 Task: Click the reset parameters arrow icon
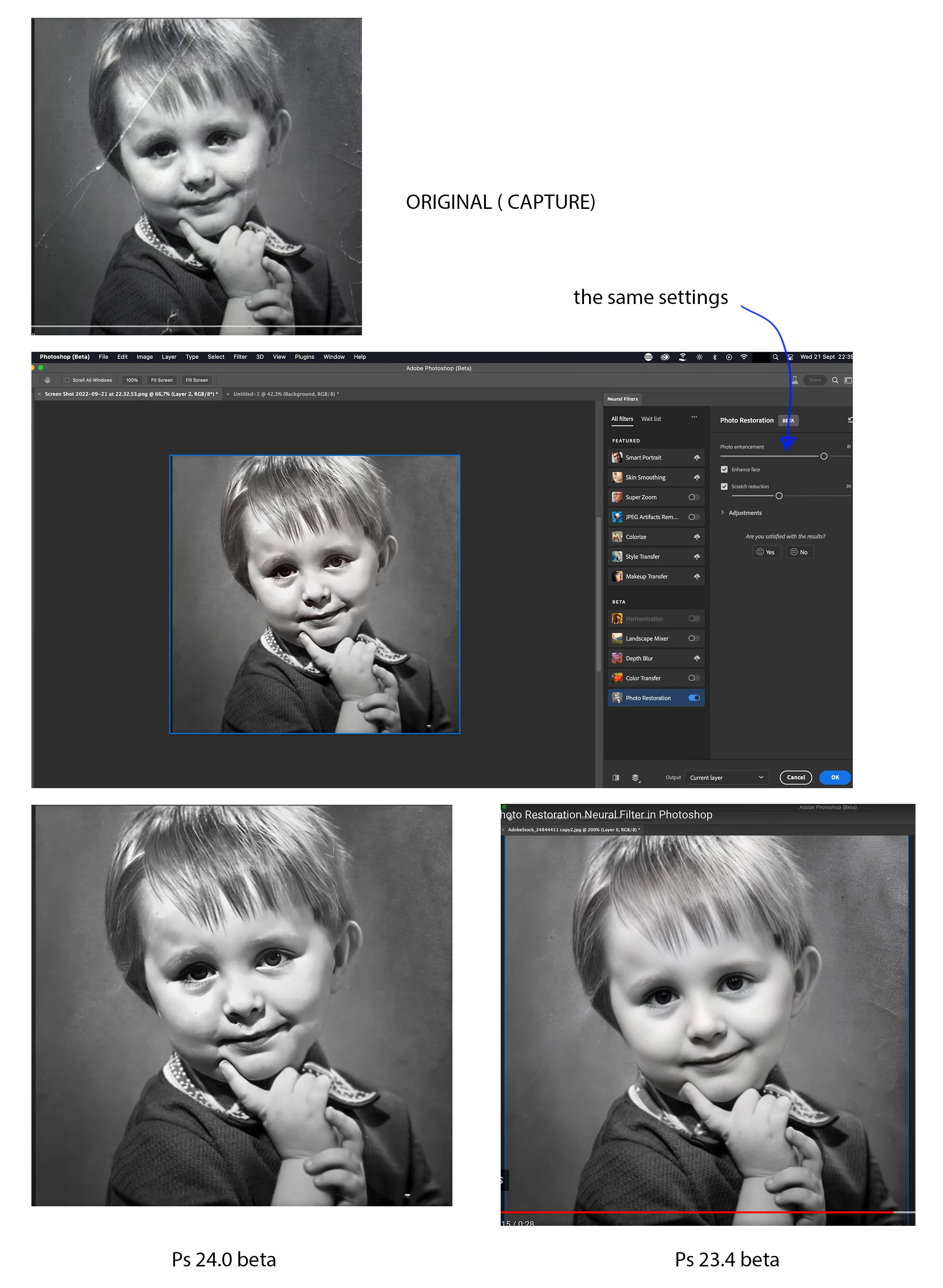pos(850,420)
